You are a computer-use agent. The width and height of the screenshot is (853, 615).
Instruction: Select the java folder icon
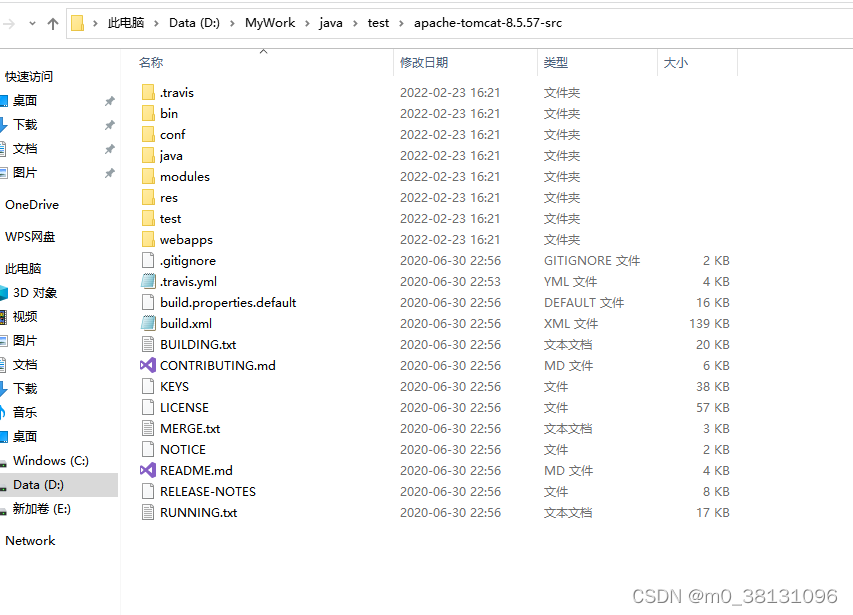[148, 156]
